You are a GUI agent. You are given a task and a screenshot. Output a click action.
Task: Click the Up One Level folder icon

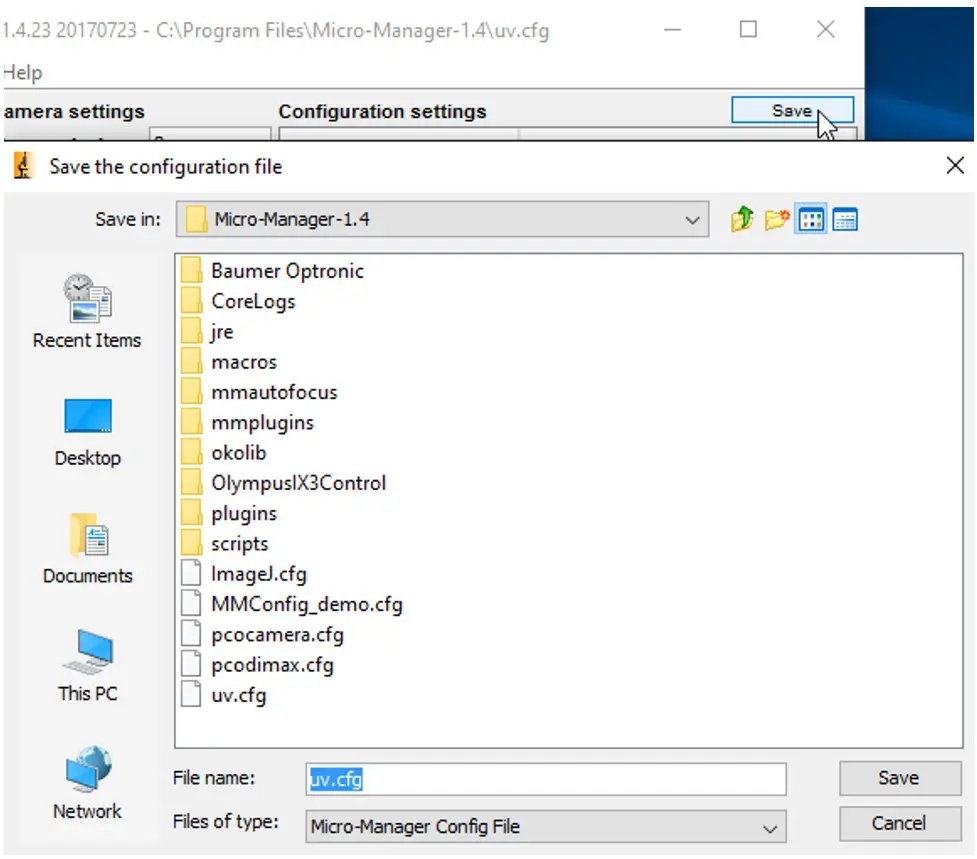coord(742,219)
